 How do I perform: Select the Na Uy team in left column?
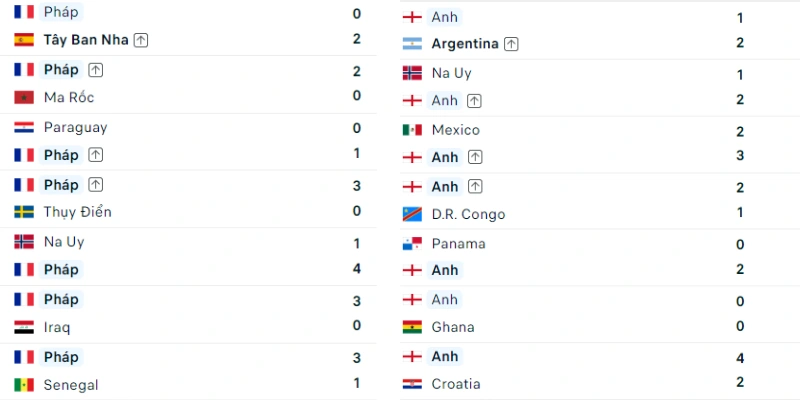64,242
